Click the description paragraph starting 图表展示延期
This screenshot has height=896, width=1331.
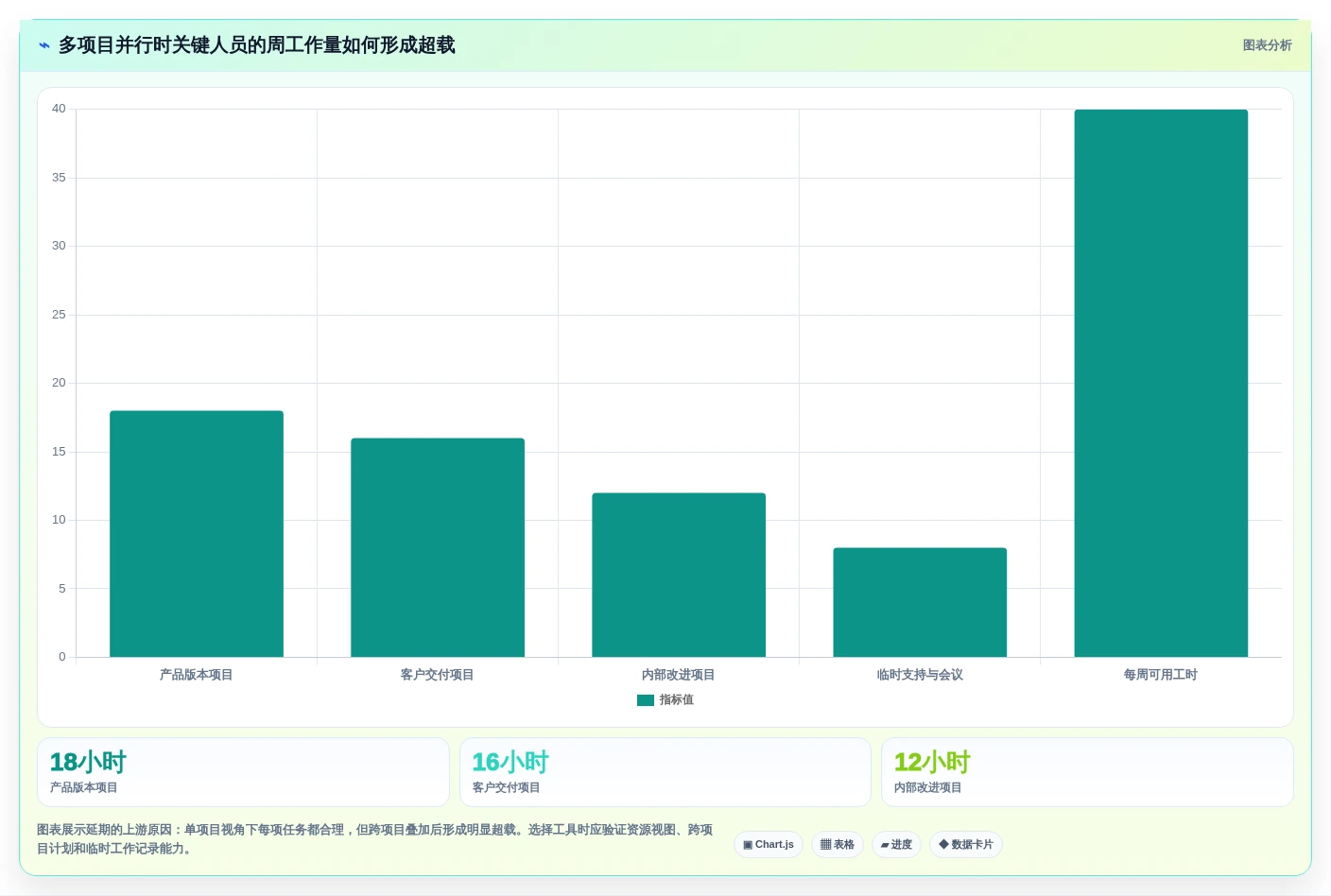[375, 839]
